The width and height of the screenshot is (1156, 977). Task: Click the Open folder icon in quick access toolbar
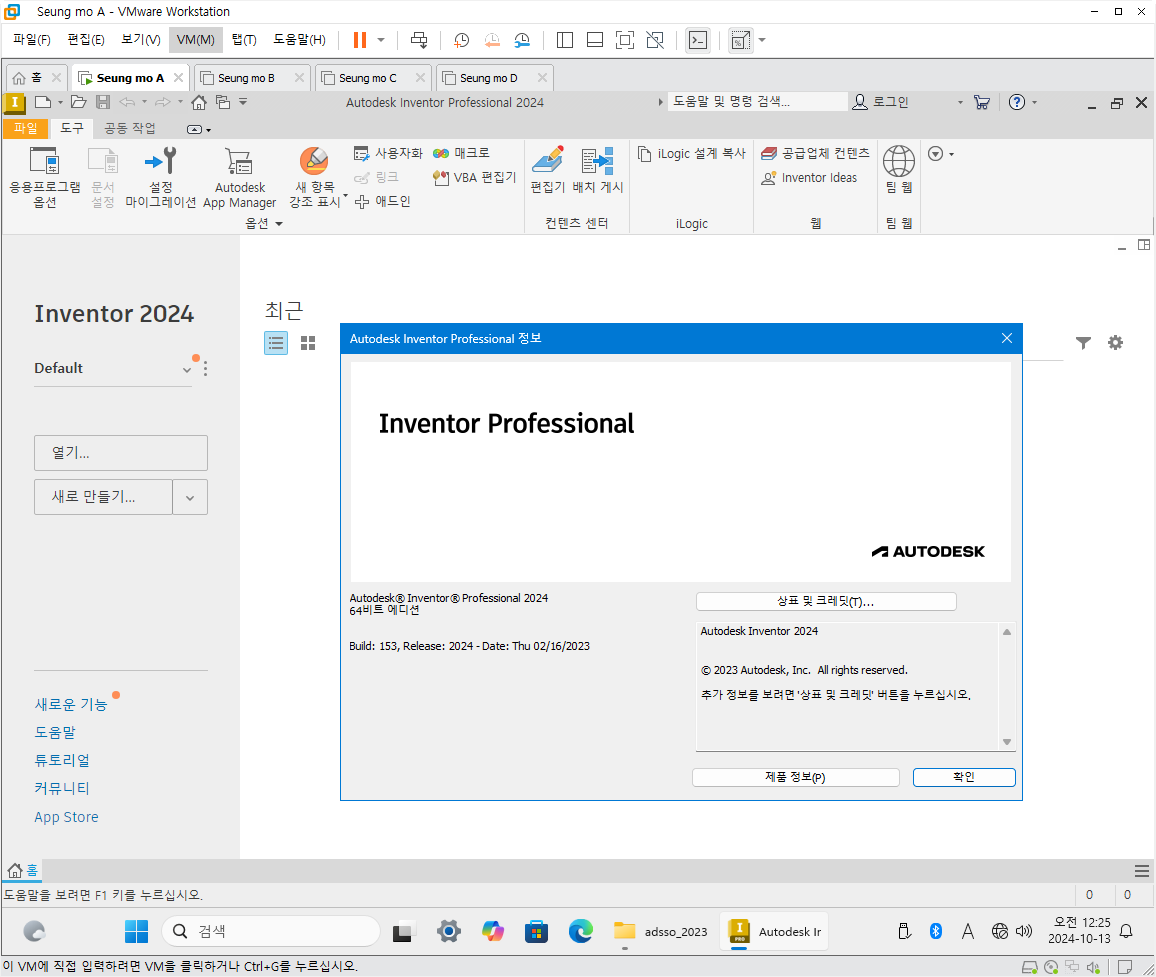tap(79, 102)
